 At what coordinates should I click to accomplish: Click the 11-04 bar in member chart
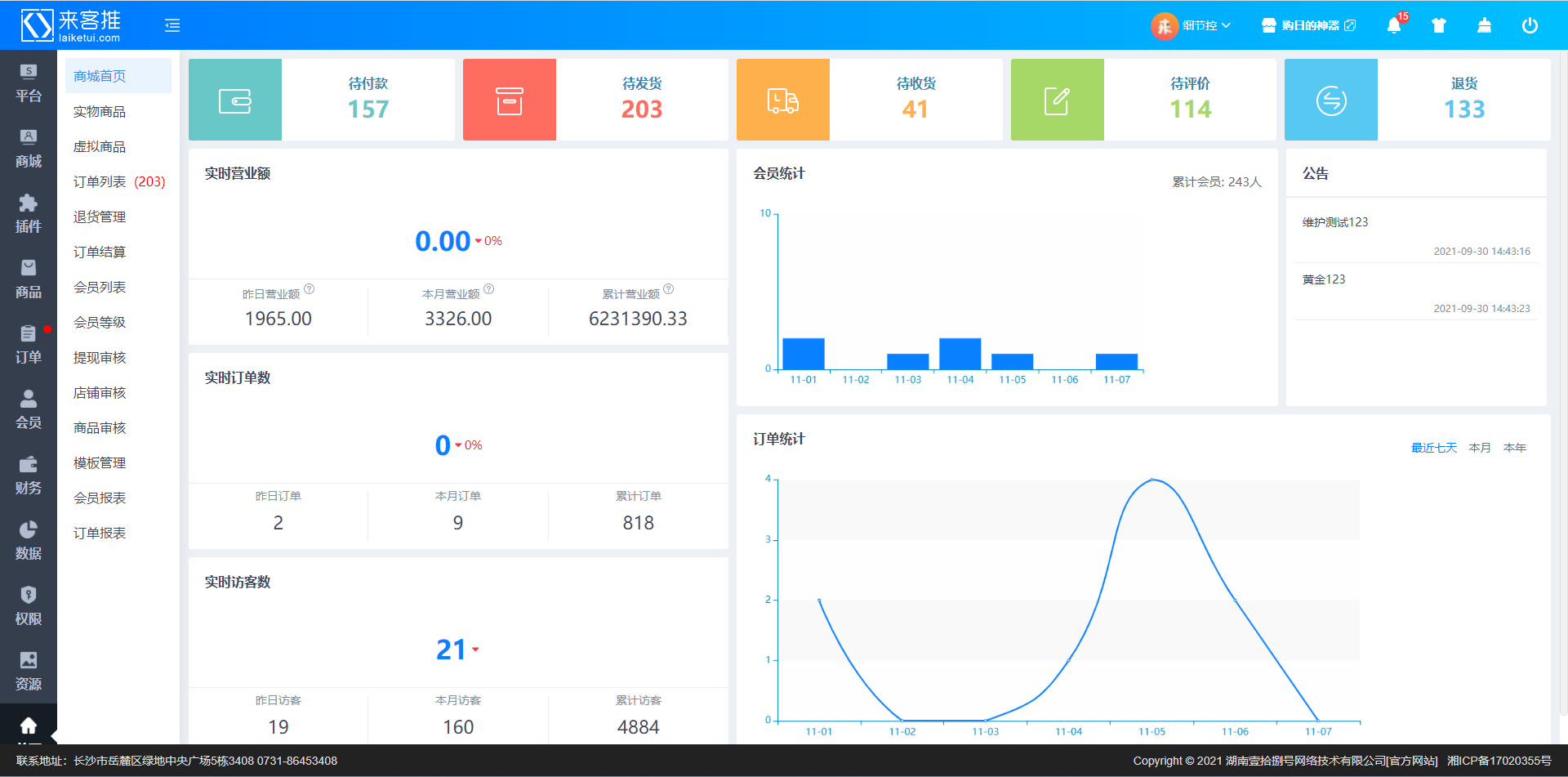click(x=960, y=354)
